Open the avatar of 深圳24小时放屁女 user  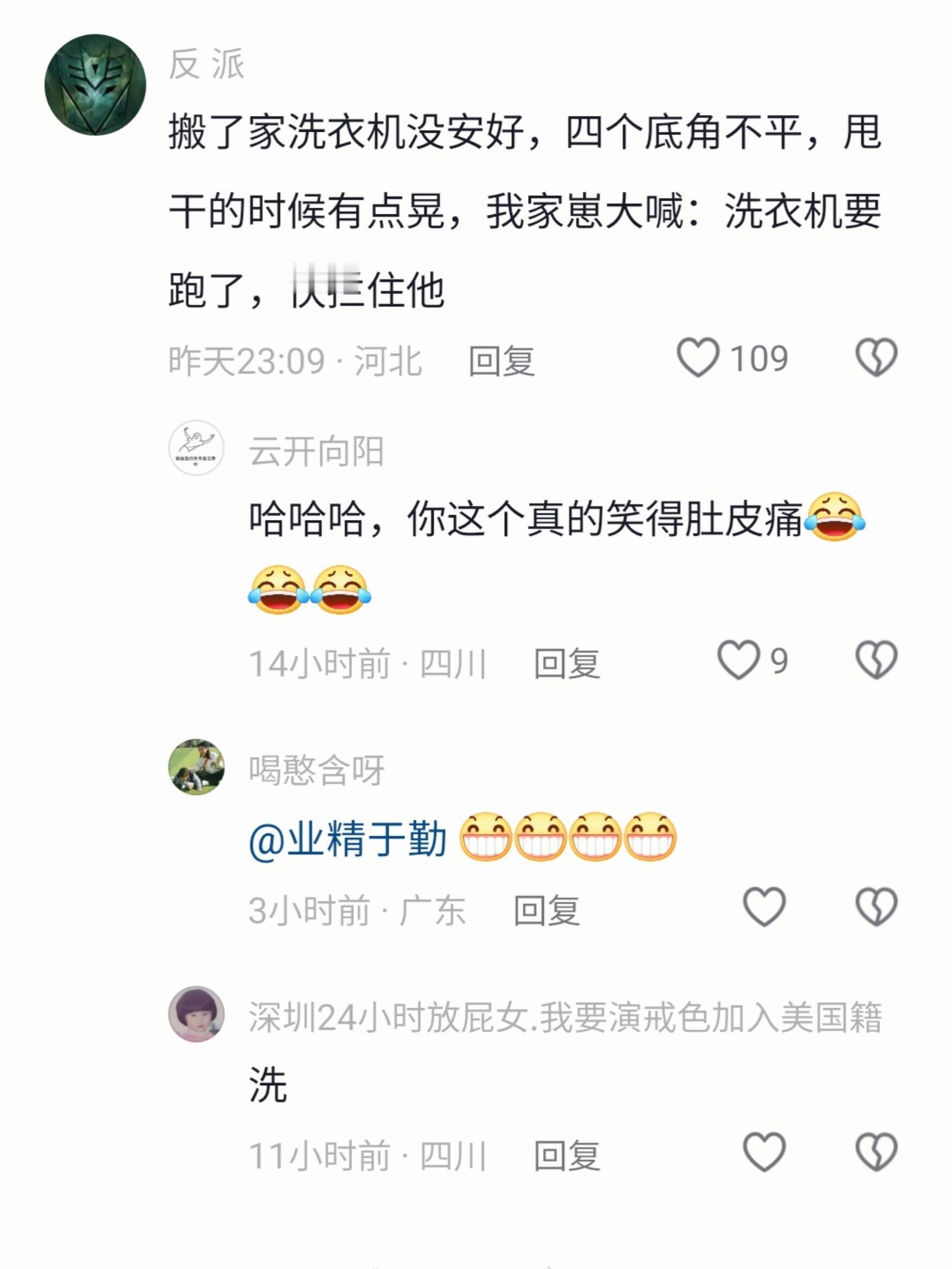196,1014
